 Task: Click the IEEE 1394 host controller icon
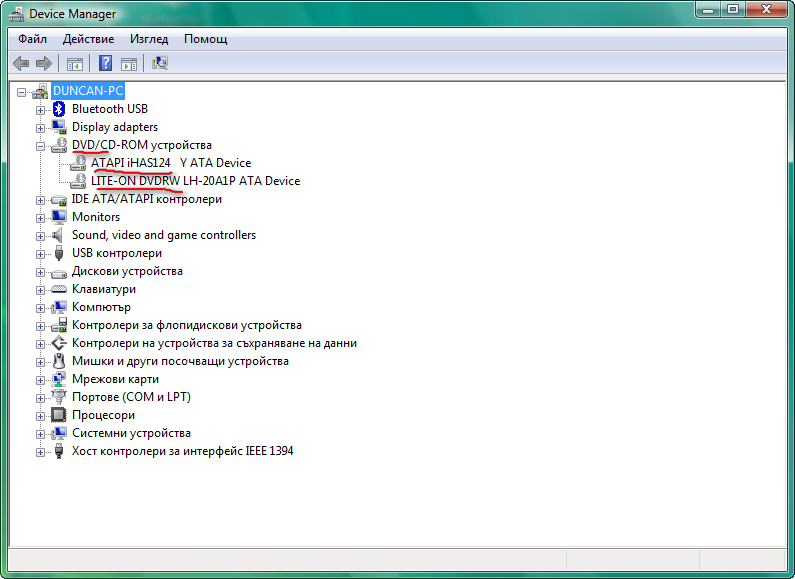[x=59, y=451]
